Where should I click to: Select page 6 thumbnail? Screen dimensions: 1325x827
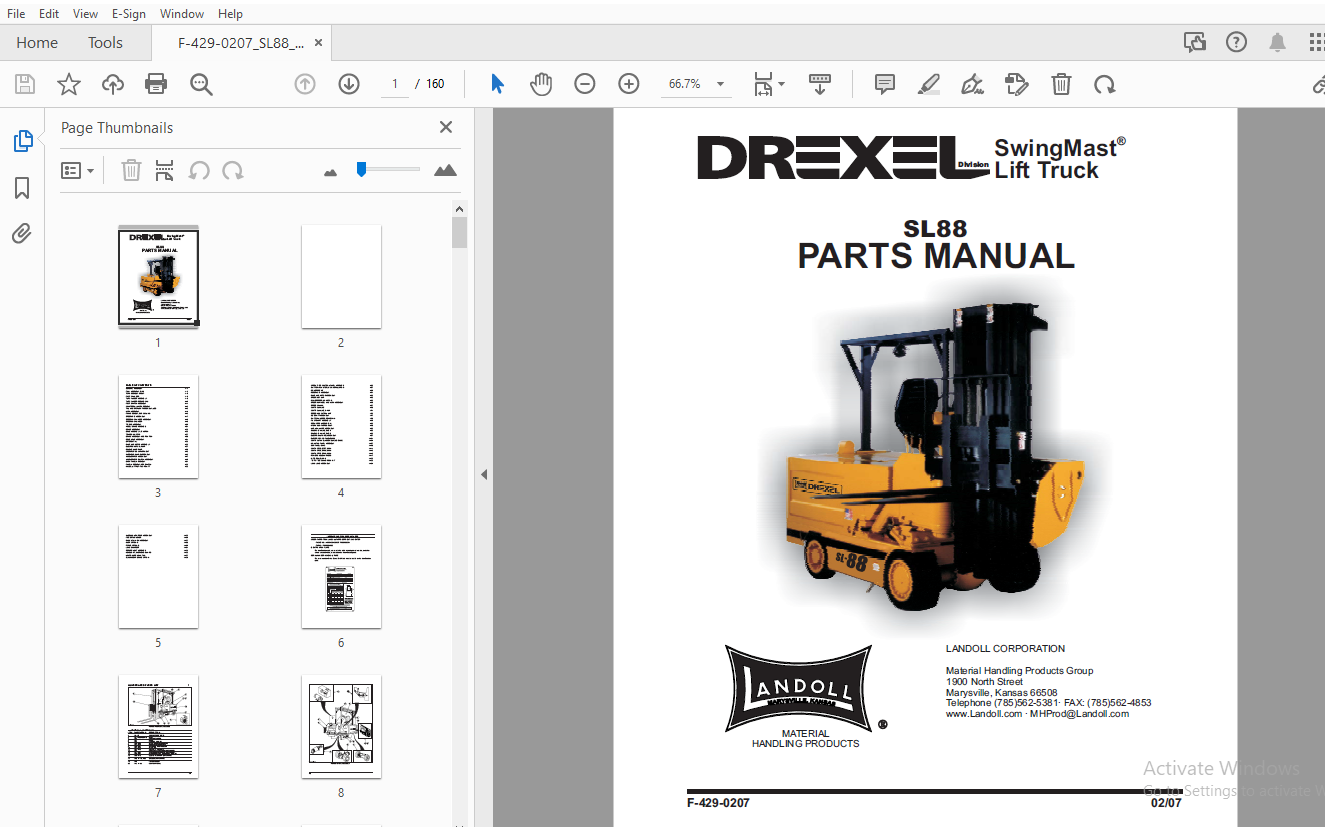[341, 576]
